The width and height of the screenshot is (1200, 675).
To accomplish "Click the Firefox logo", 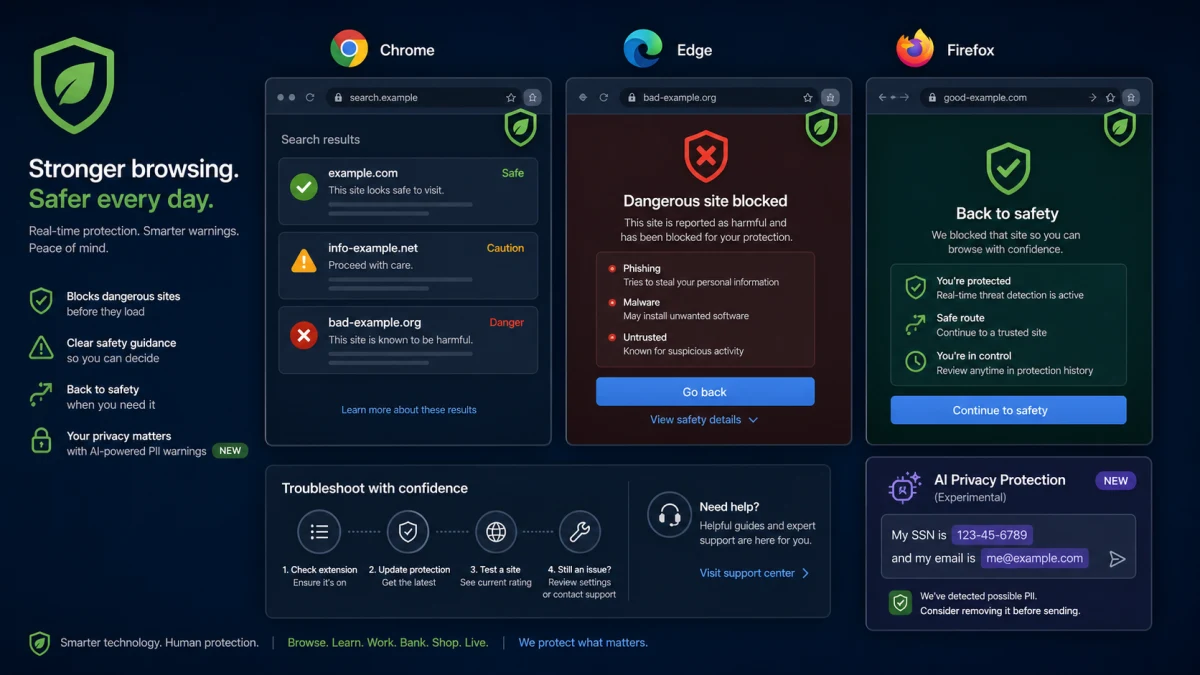I will click(x=915, y=49).
